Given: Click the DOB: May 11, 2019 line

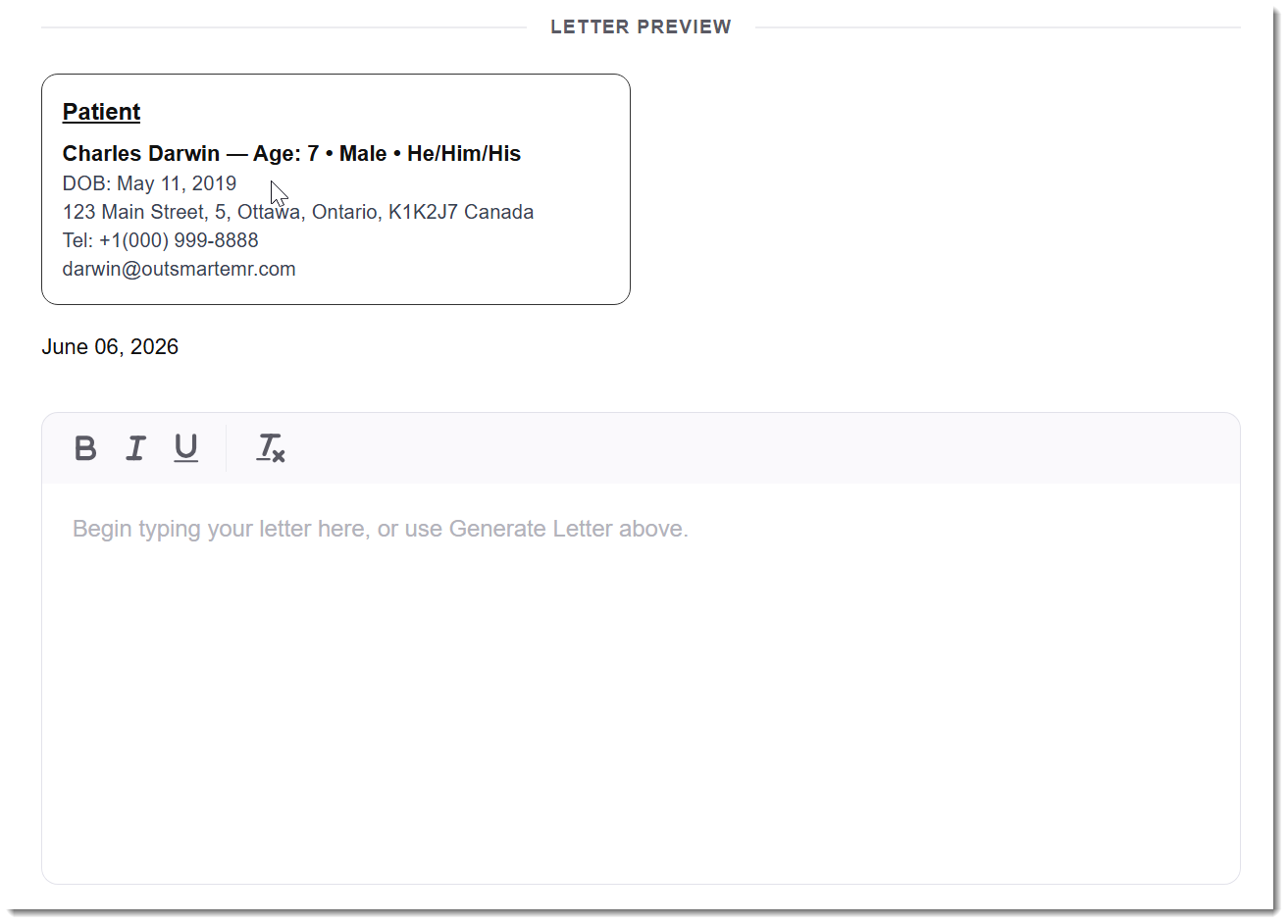Looking at the screenshot, I should pyautogui.click(x=149, y=183).
